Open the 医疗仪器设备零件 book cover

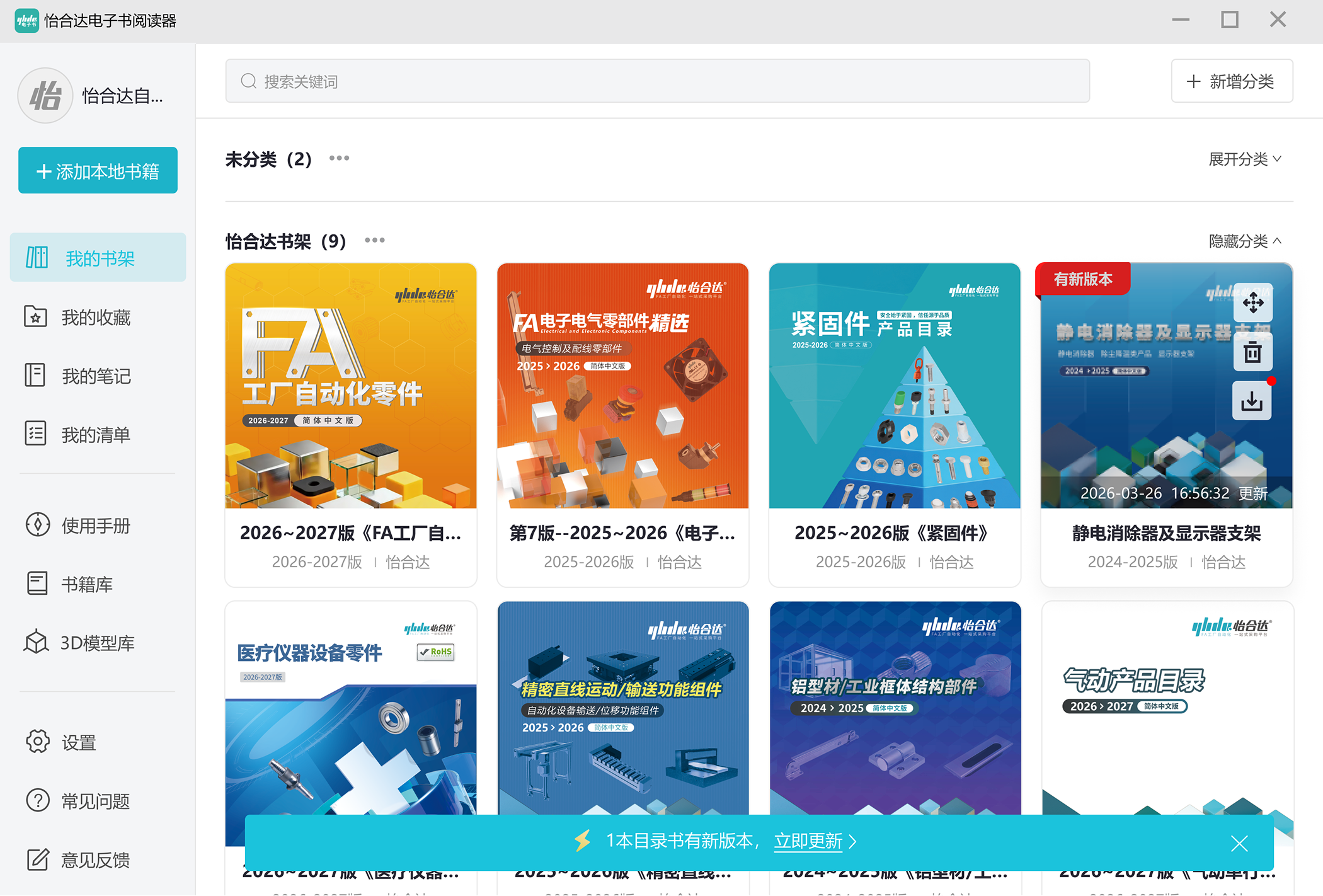coord(351,723)
